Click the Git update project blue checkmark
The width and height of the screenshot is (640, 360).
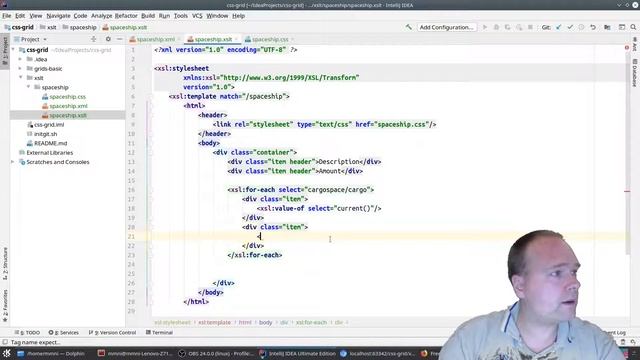(x=558, y=27)
